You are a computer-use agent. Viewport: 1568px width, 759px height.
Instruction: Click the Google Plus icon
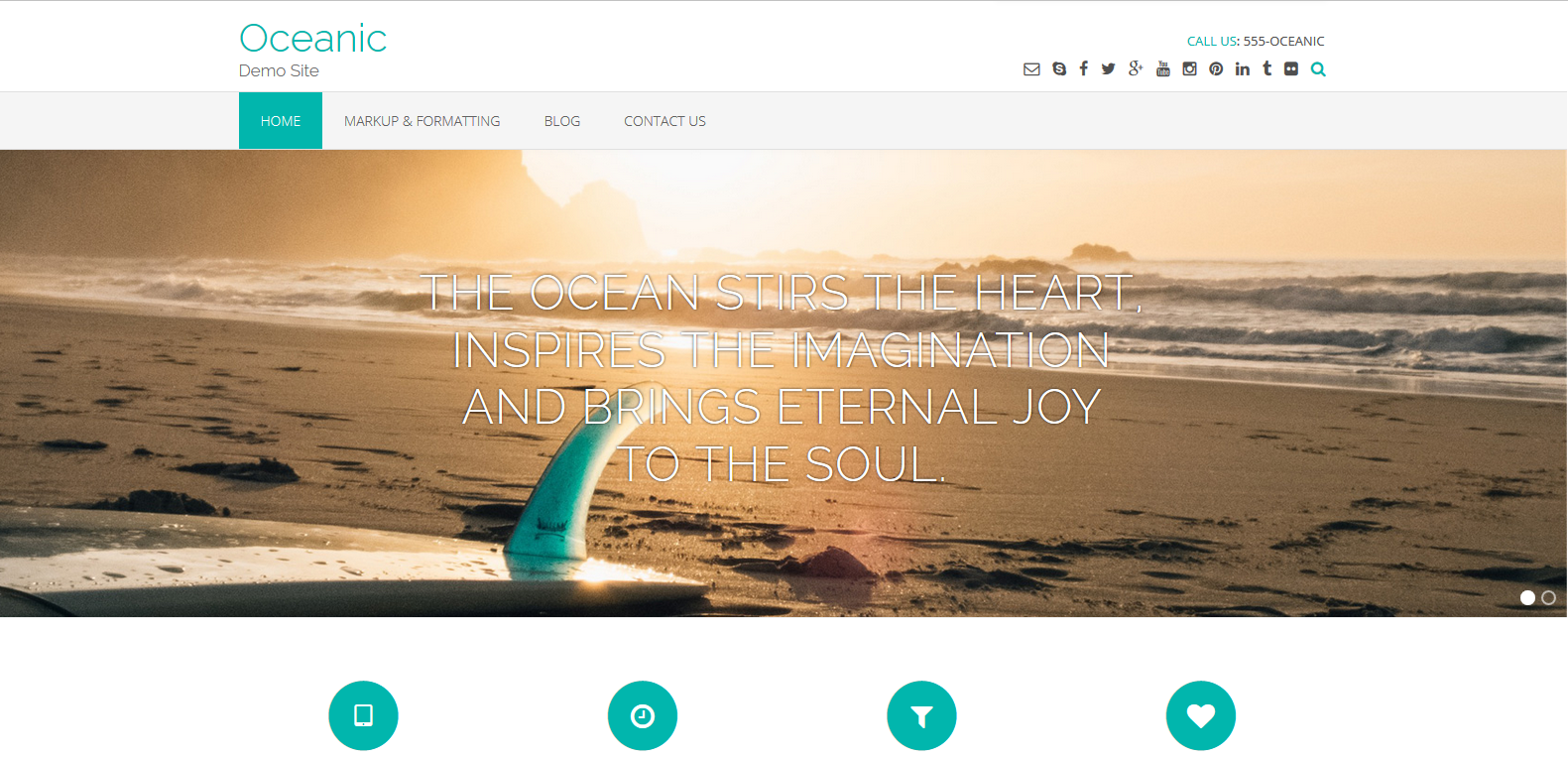tap(1136, 68)
